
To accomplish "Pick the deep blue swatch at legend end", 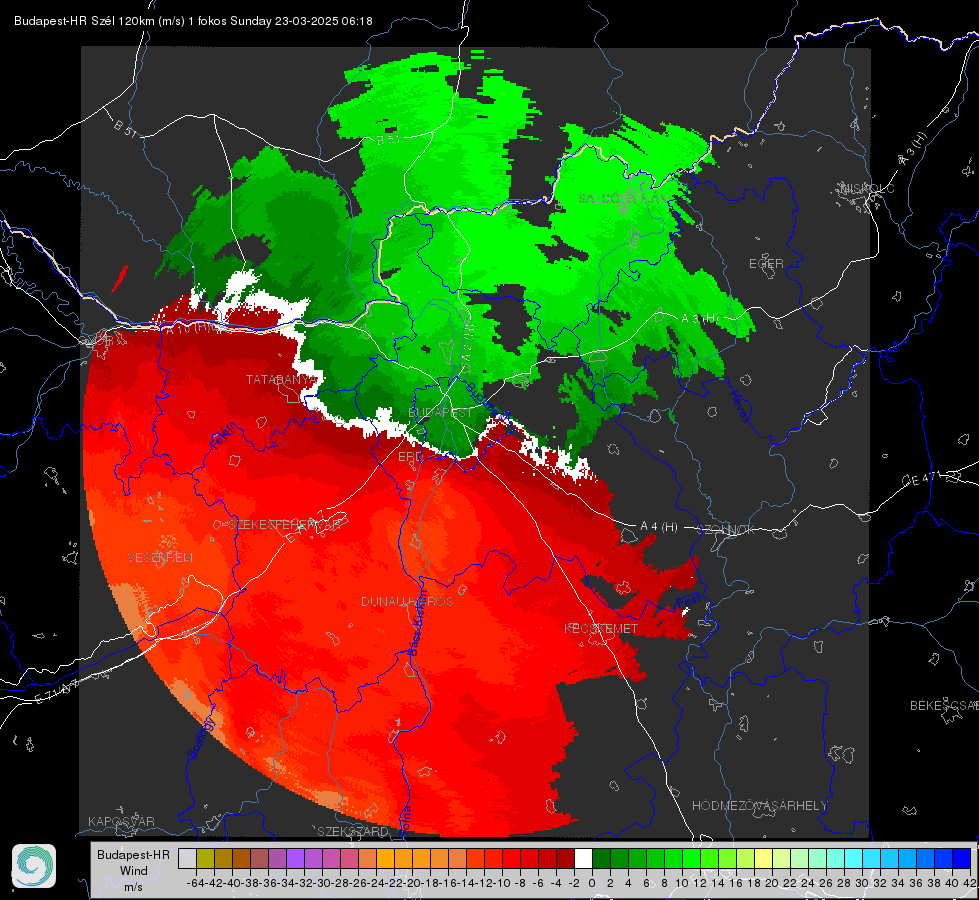I will coord(962,859).
